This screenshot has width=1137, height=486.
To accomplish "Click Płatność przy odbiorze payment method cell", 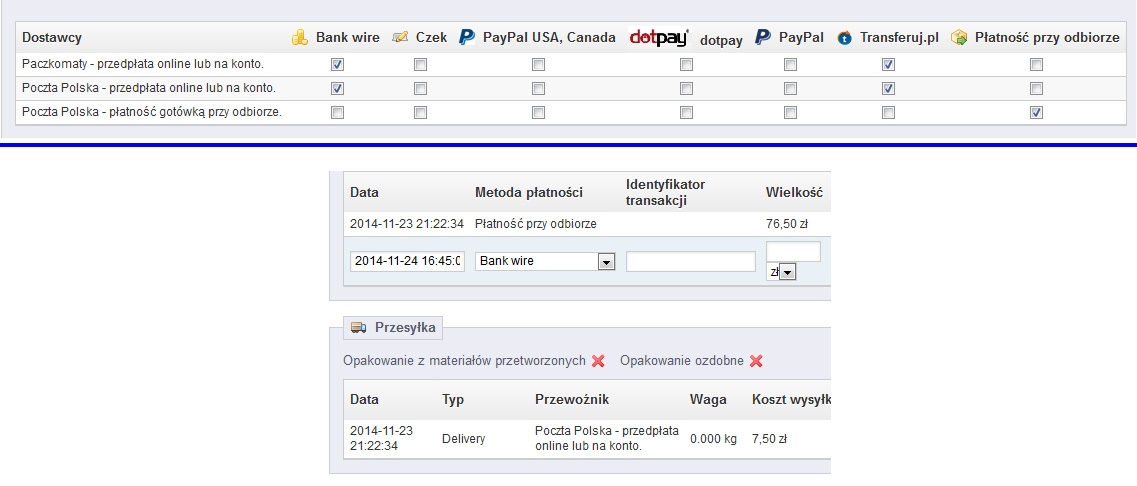I will point(536,224).
